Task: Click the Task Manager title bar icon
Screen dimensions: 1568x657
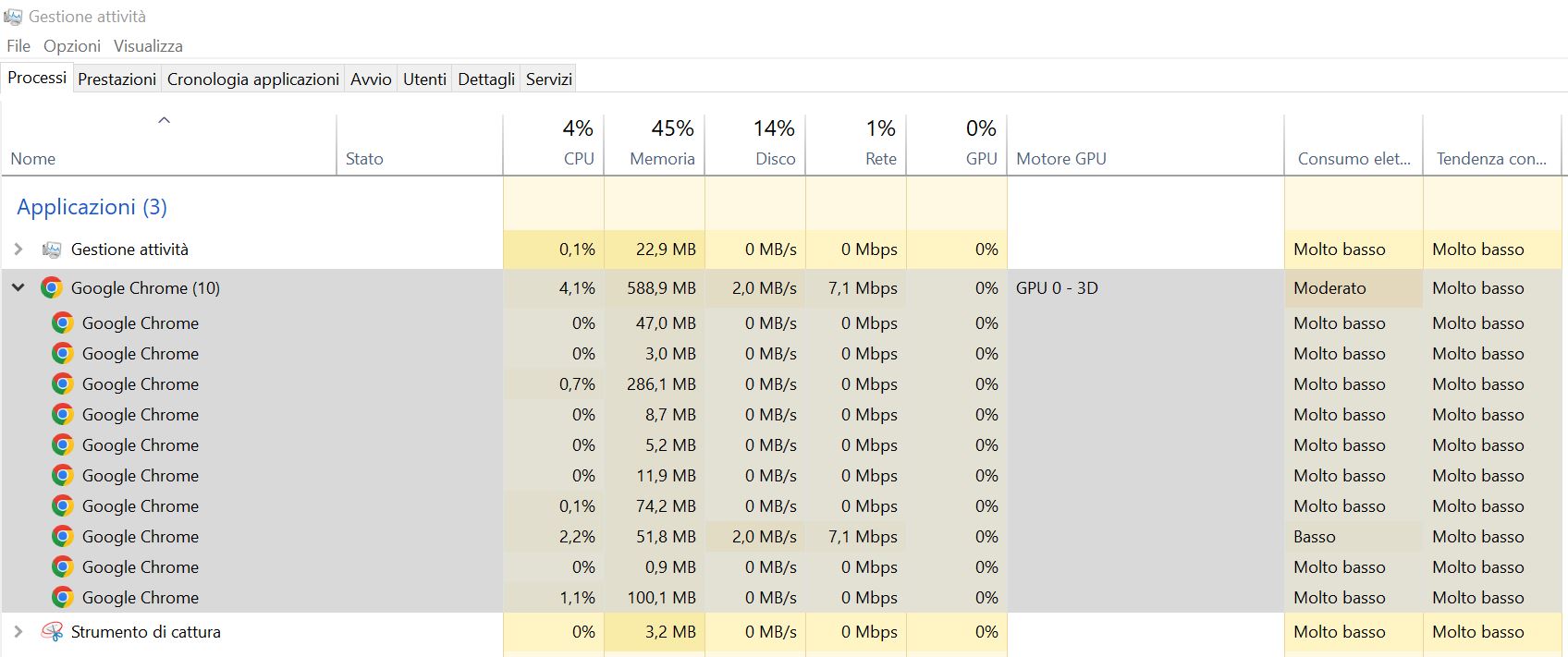Action: 13,17
